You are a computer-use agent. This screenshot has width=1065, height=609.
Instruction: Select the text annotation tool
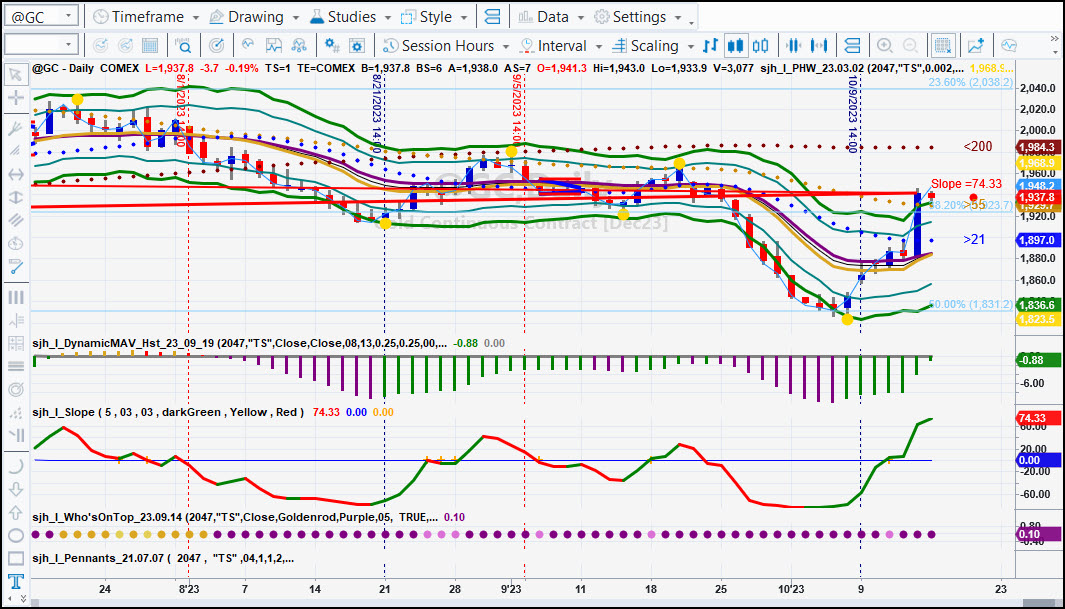tap(16, 581)
